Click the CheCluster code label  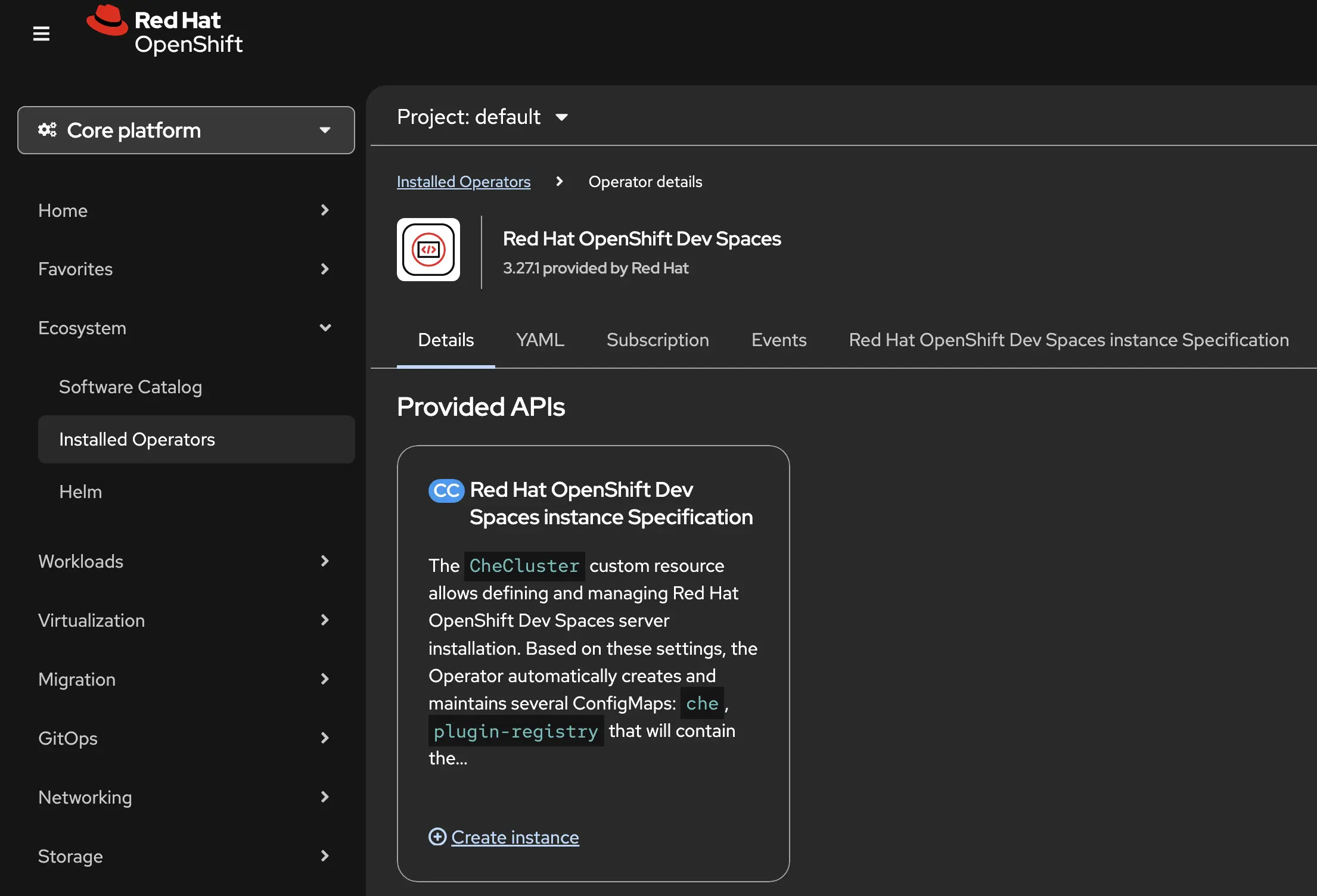[x=524, y=566]
